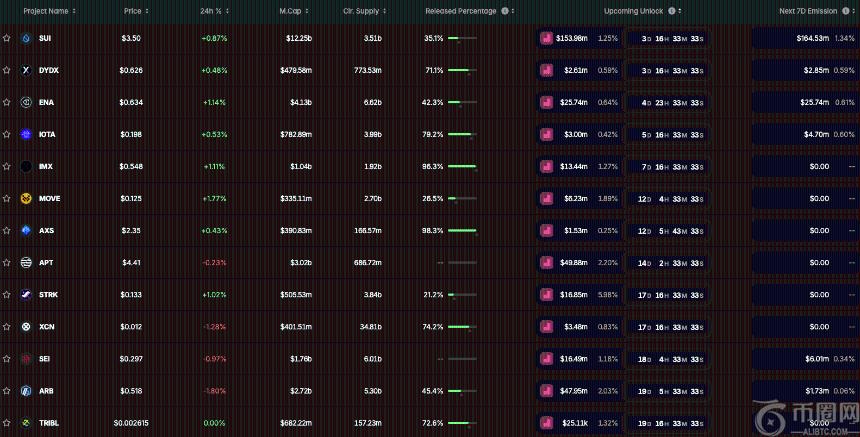This screenshot has width=860, height=437.
Task: Sort by the Project Name header arrow
Action: [x=76, y=11]
